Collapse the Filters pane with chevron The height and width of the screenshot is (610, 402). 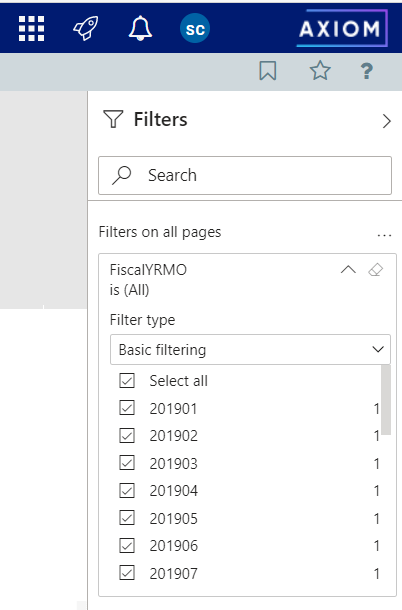tap(386, 121)
